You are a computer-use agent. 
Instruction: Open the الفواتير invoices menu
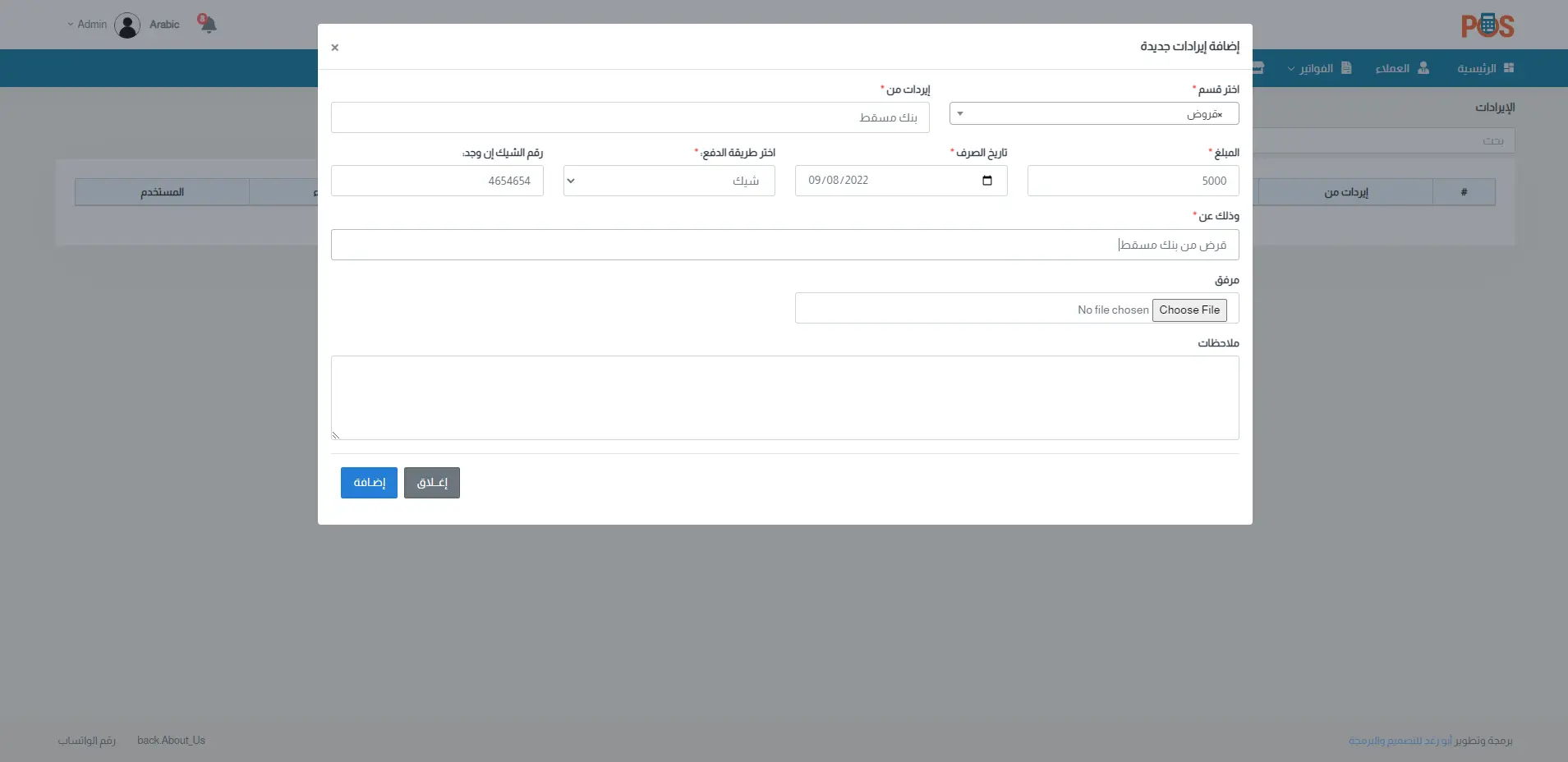(x=1318, y=68)
